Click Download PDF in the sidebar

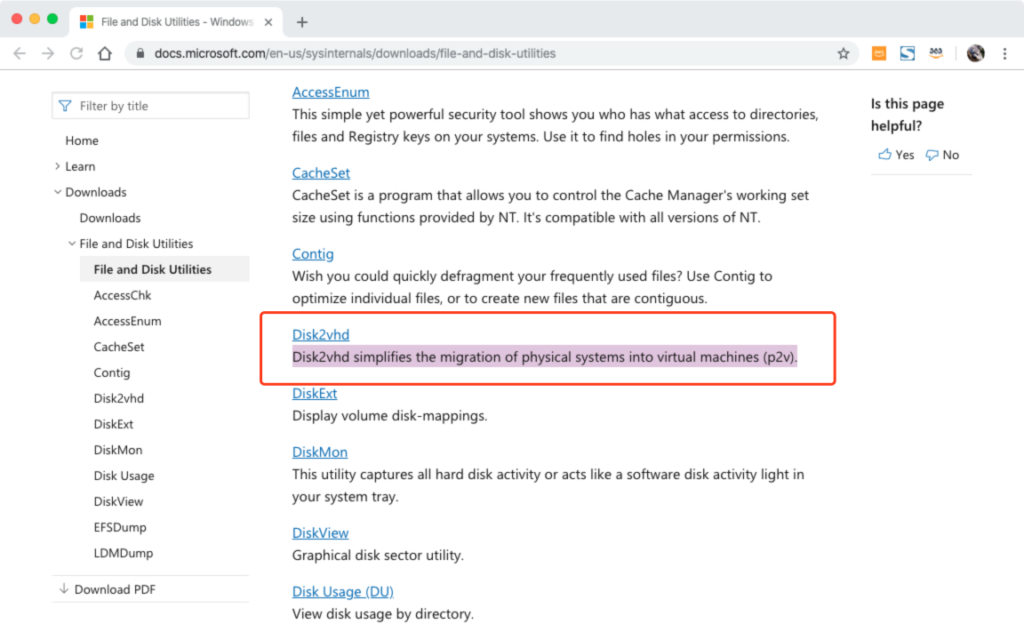pos(114,589)
